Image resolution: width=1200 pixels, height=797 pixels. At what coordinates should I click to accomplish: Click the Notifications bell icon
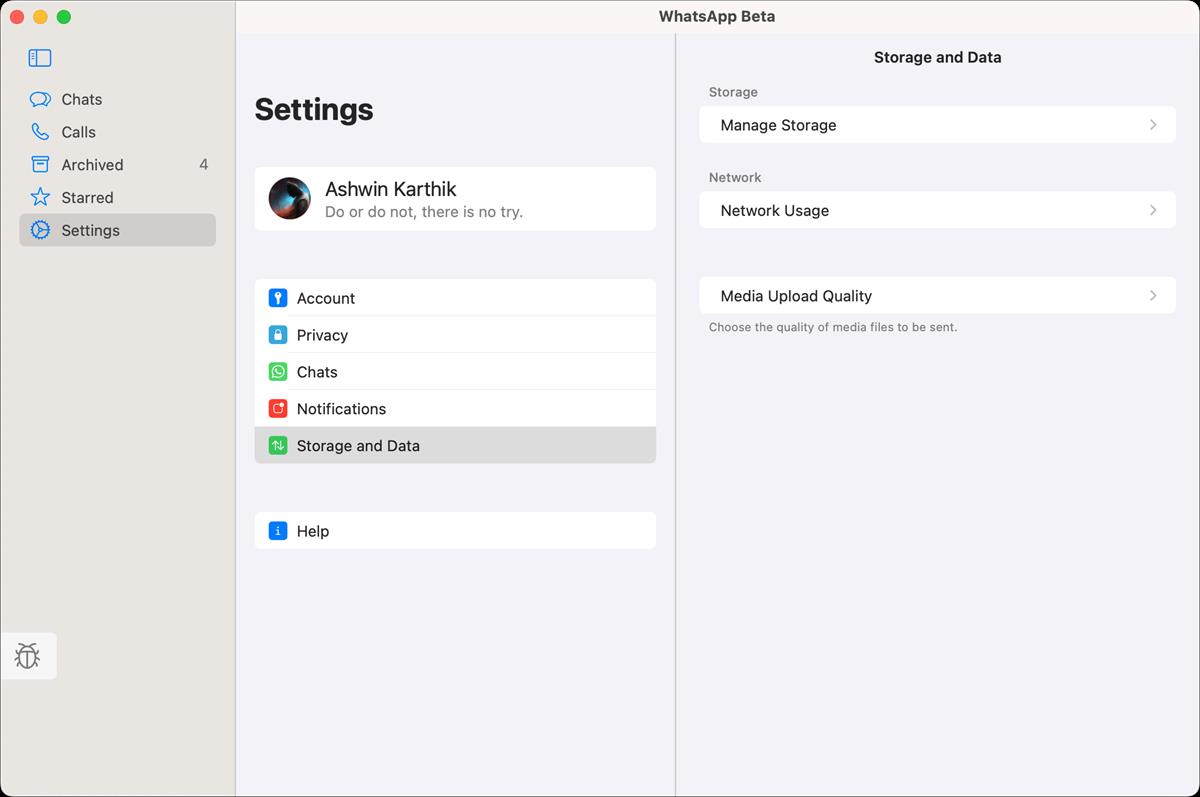(277, 408)
